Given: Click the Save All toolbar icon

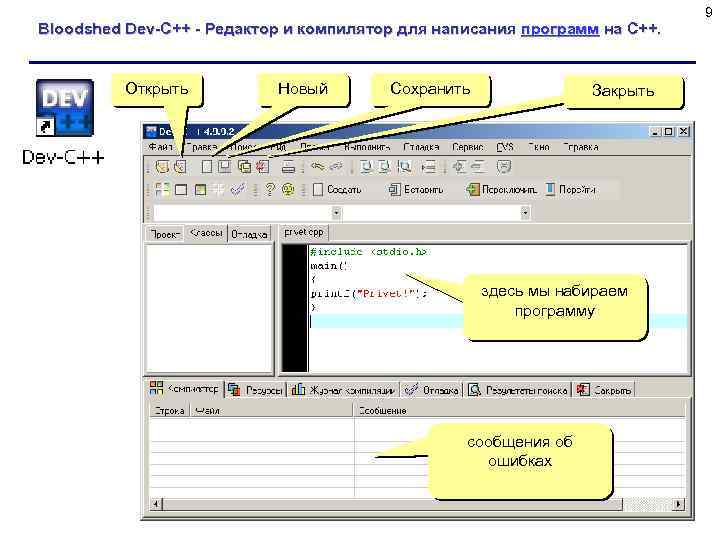Looking at the screenshot, I should [244, 167].
